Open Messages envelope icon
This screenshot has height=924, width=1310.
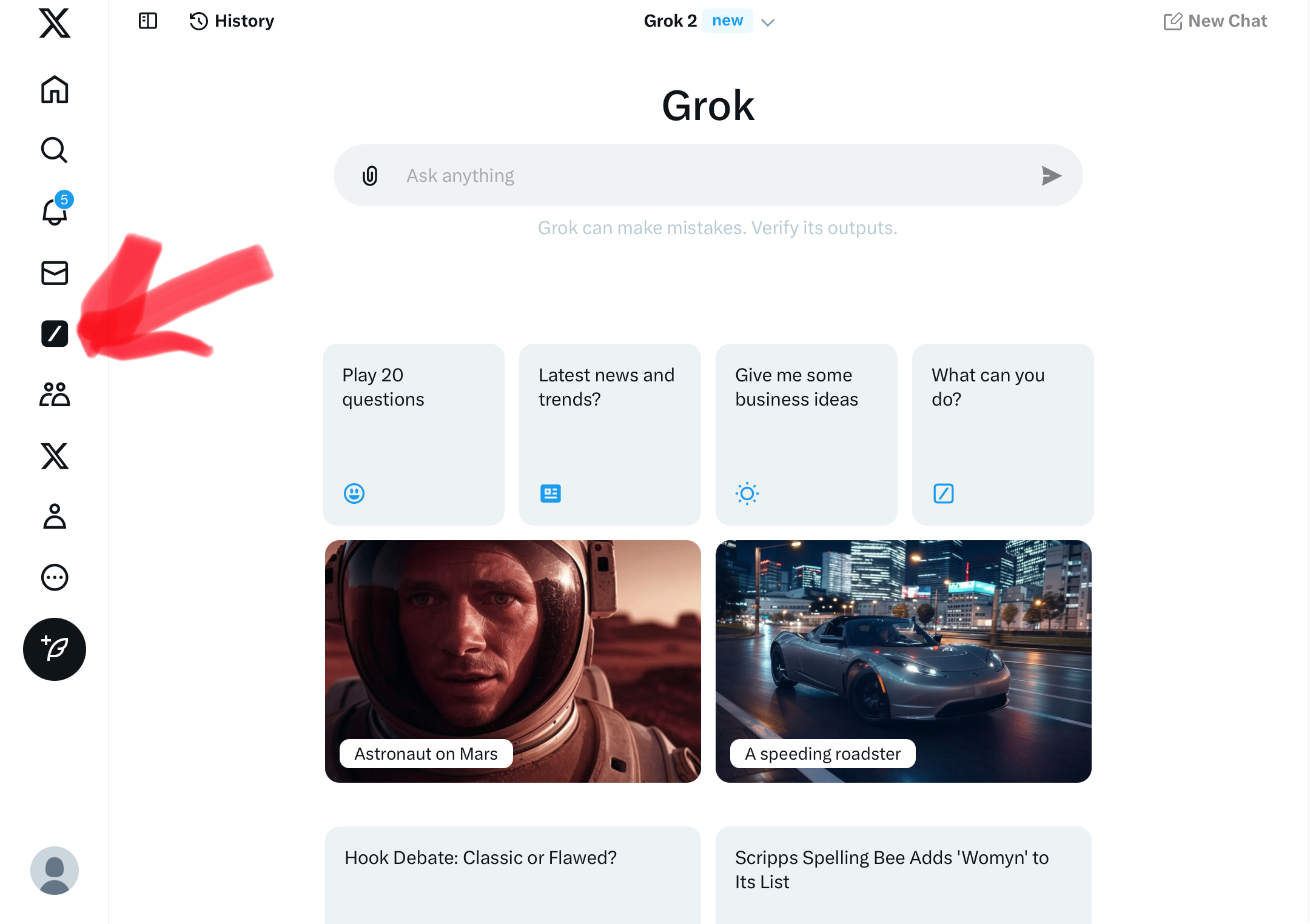point(55,273)
